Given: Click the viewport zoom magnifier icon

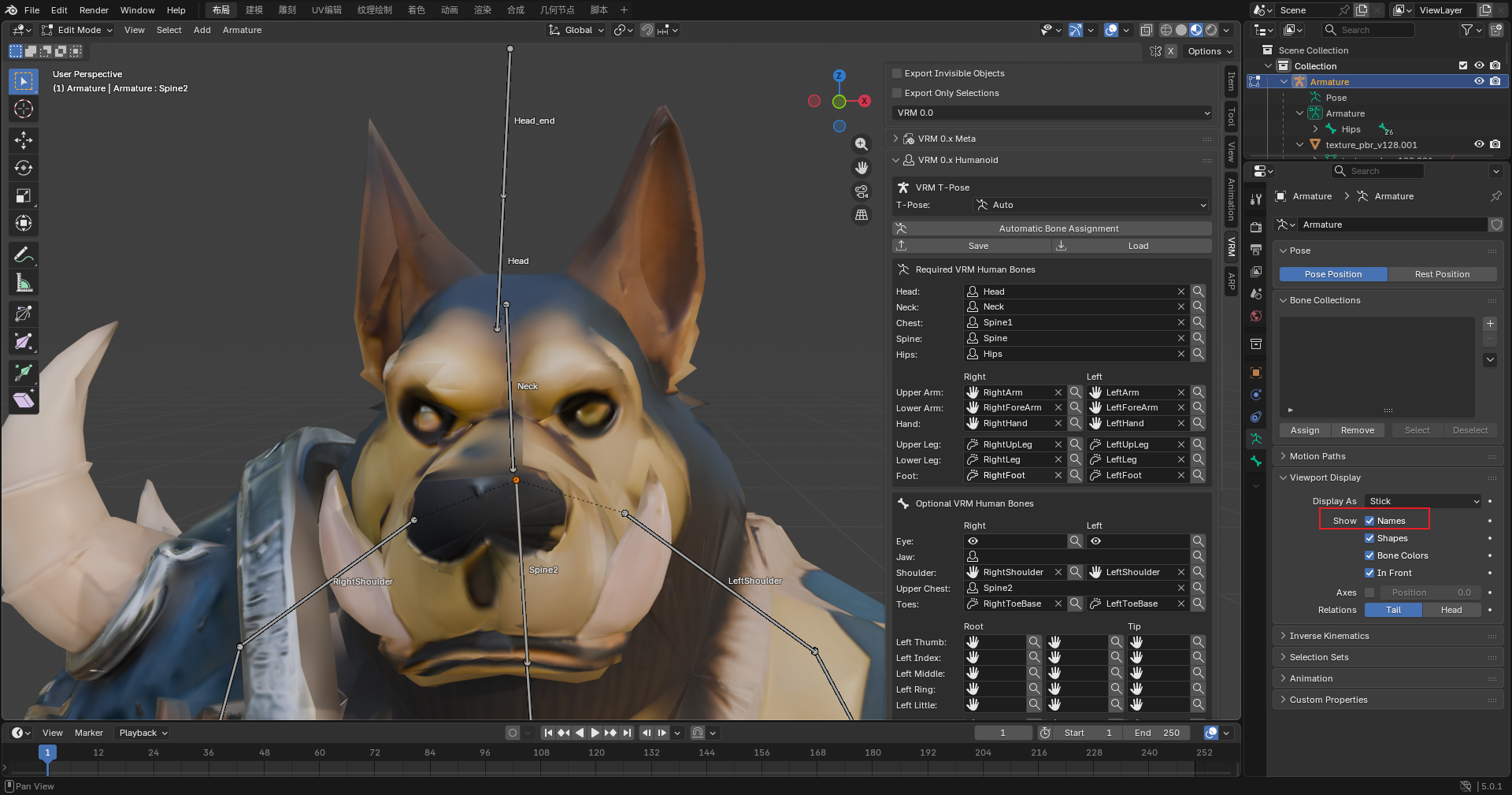Looking at the screenshot, I should 862,144.
